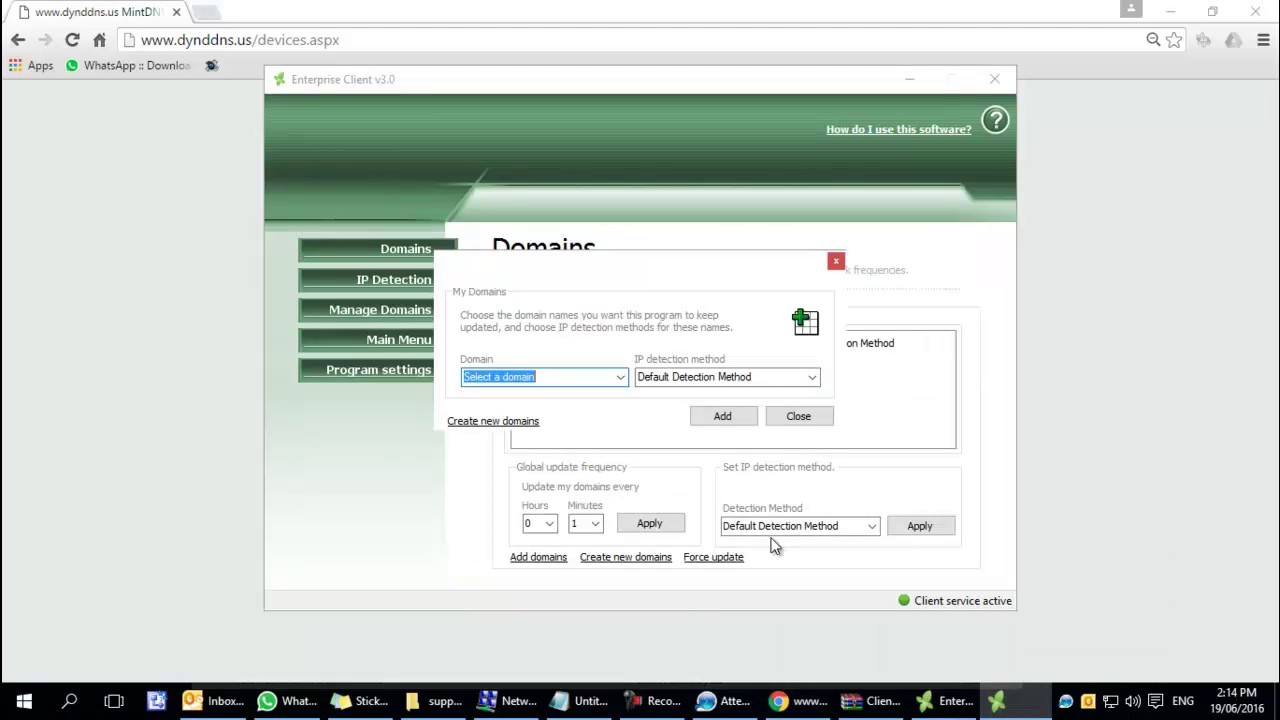
Task: Open the volume control in system tray
Action: 1133,701
